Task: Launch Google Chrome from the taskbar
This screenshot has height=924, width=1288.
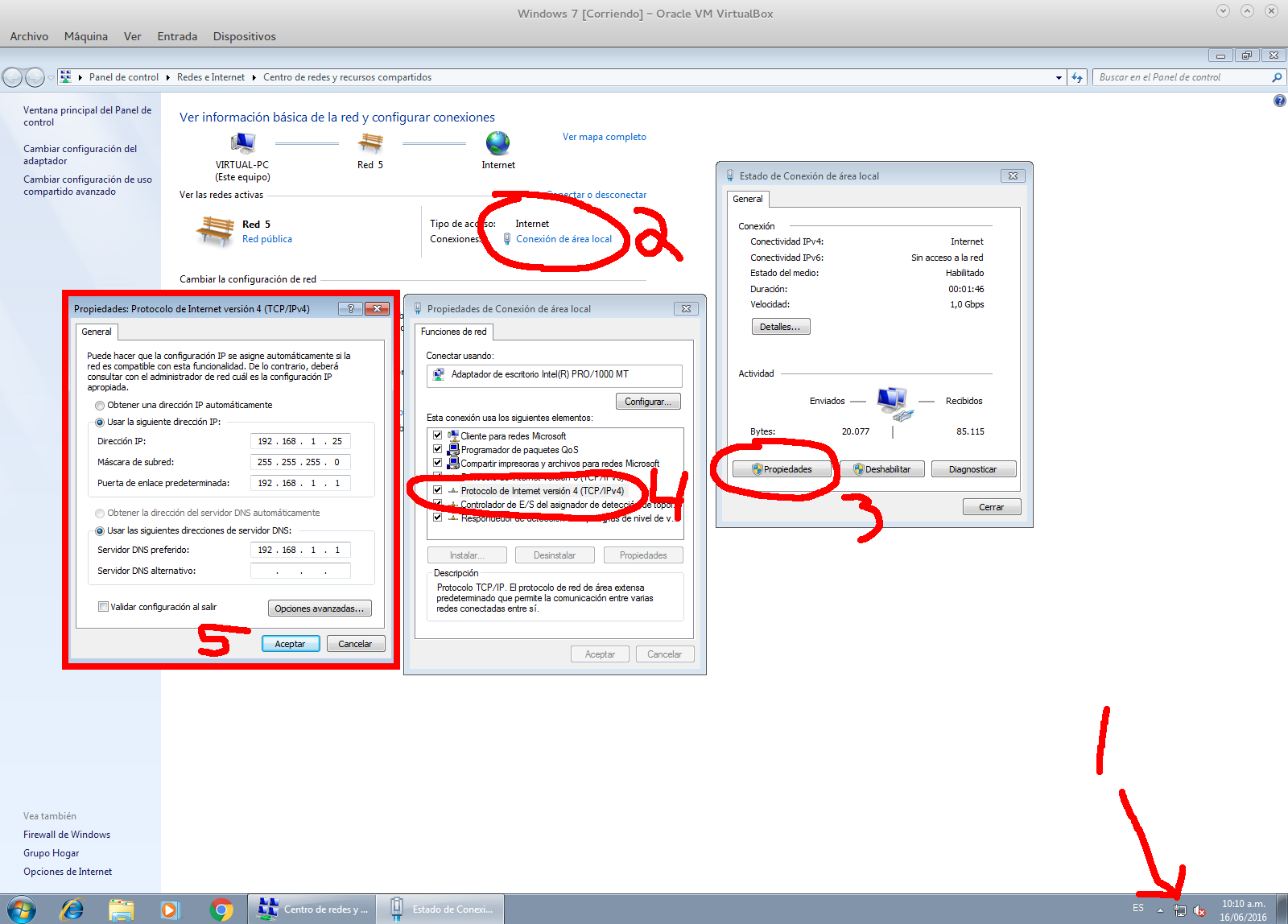Action: click(x=221, y=910)
